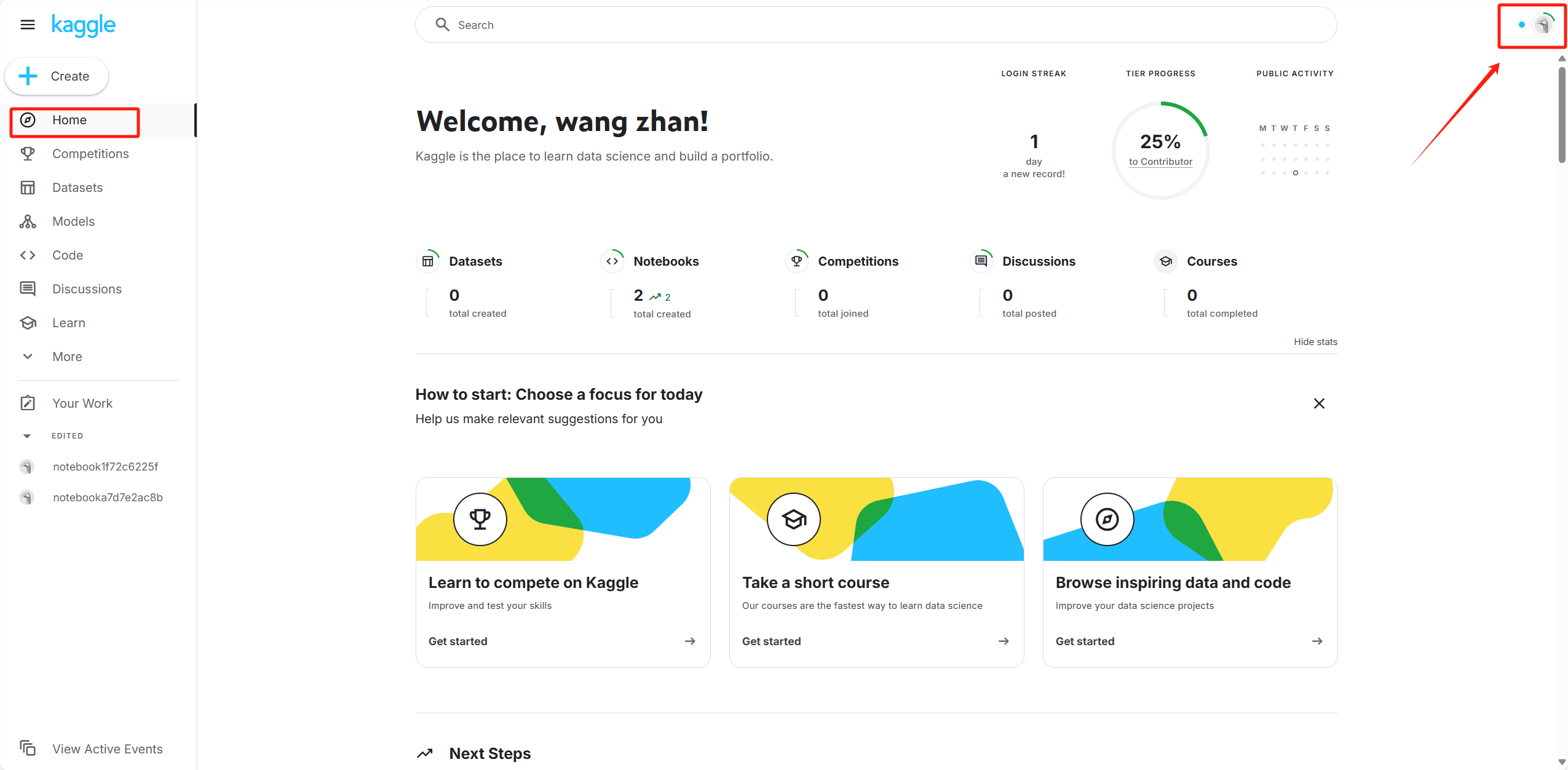1568x770 pixels.
Task: Open the Datasets sidebar item
Action: point(77,188)
